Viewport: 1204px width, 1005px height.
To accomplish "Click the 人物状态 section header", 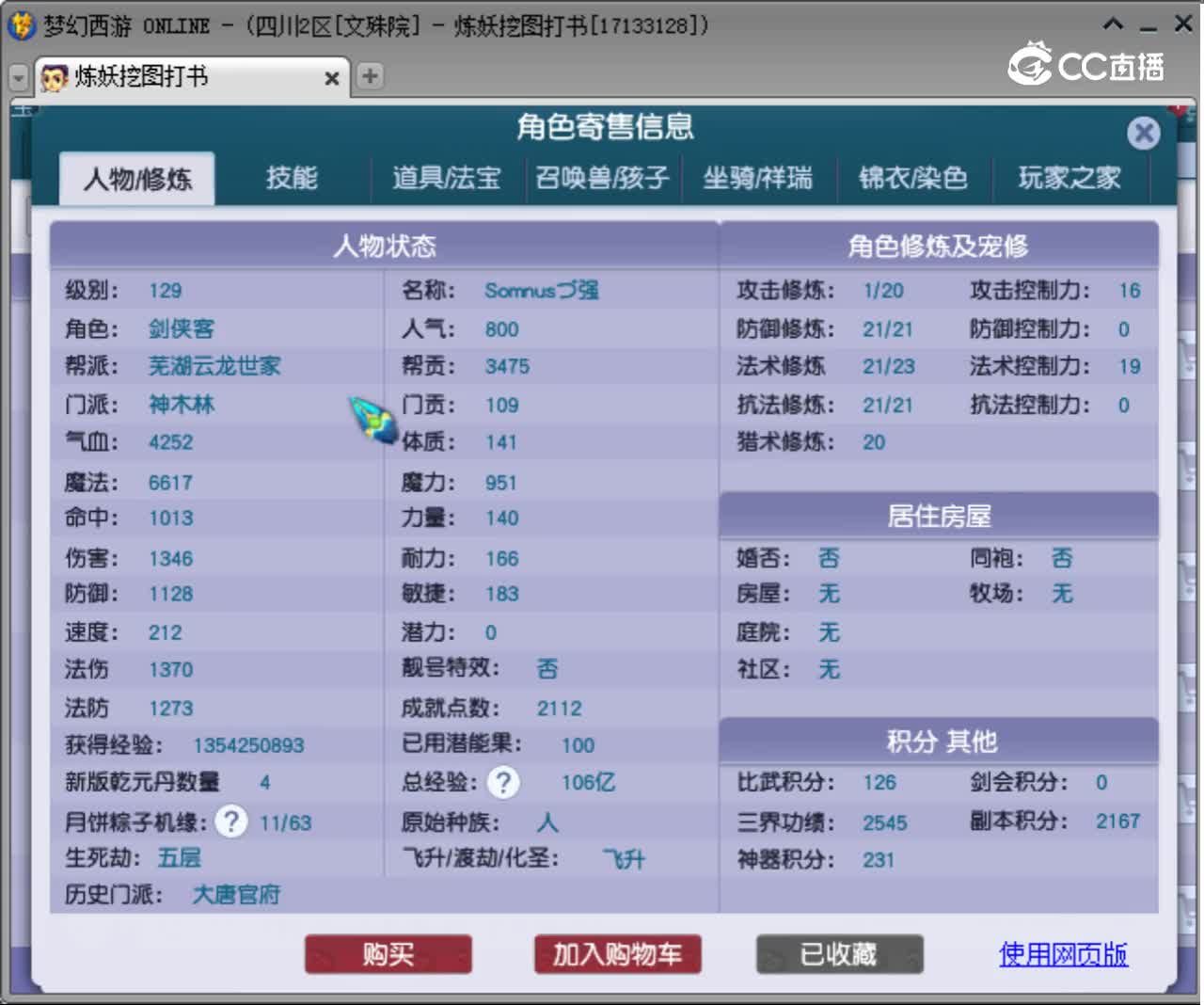I will tap(385, 246).
